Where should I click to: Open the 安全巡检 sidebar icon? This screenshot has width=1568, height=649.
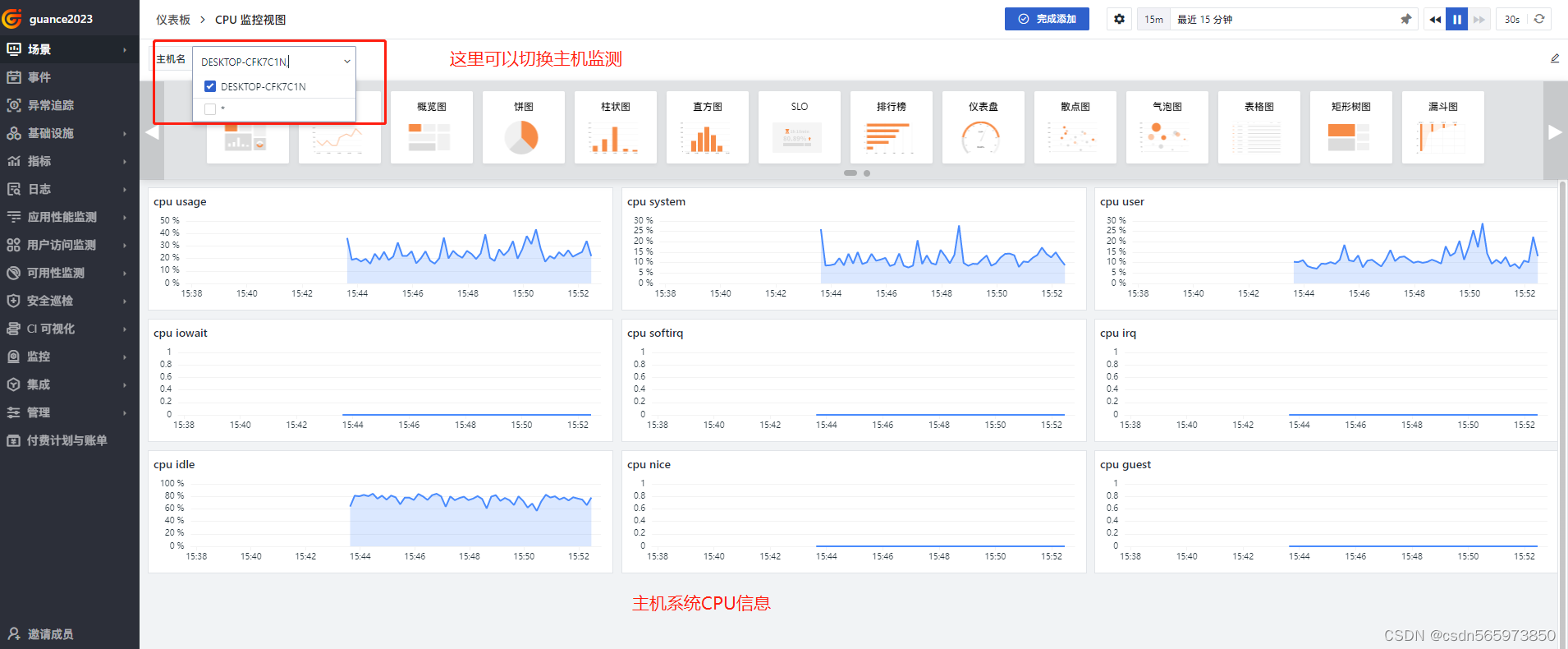point(14,301)
